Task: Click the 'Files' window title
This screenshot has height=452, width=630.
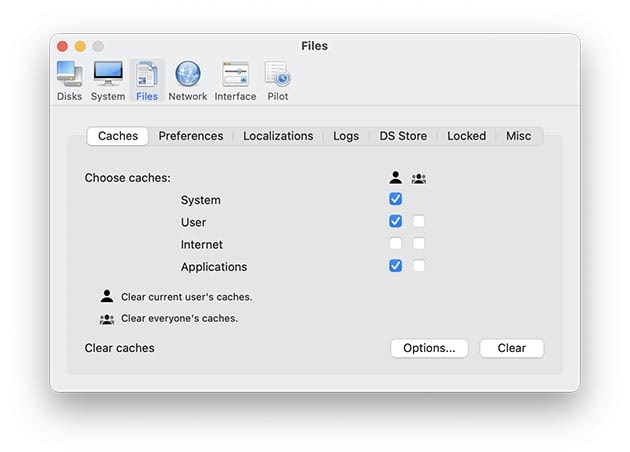Action: point(314,46)
